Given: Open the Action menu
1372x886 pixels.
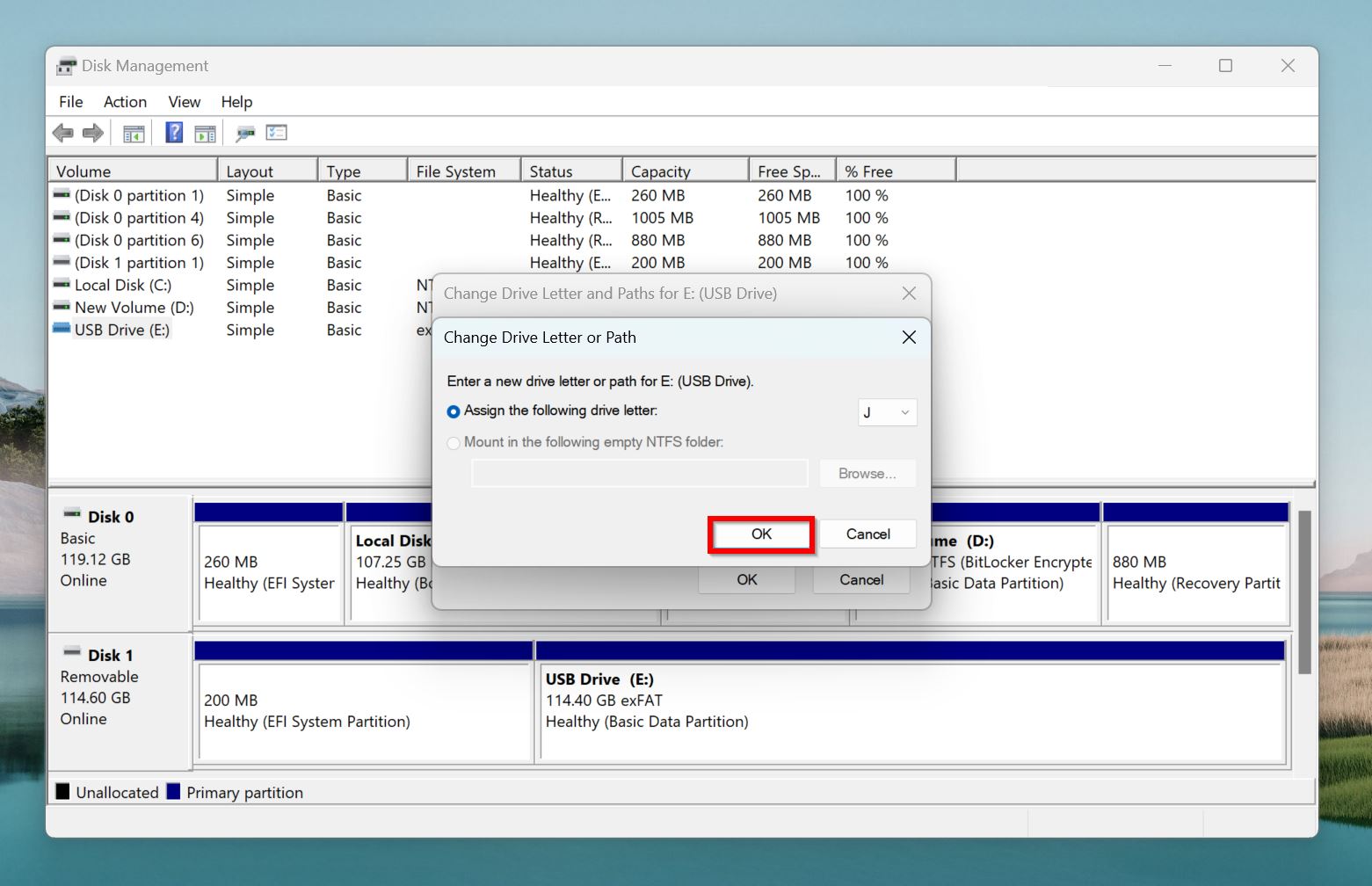Looking at the screenshot, I should [x=125, y=102].
